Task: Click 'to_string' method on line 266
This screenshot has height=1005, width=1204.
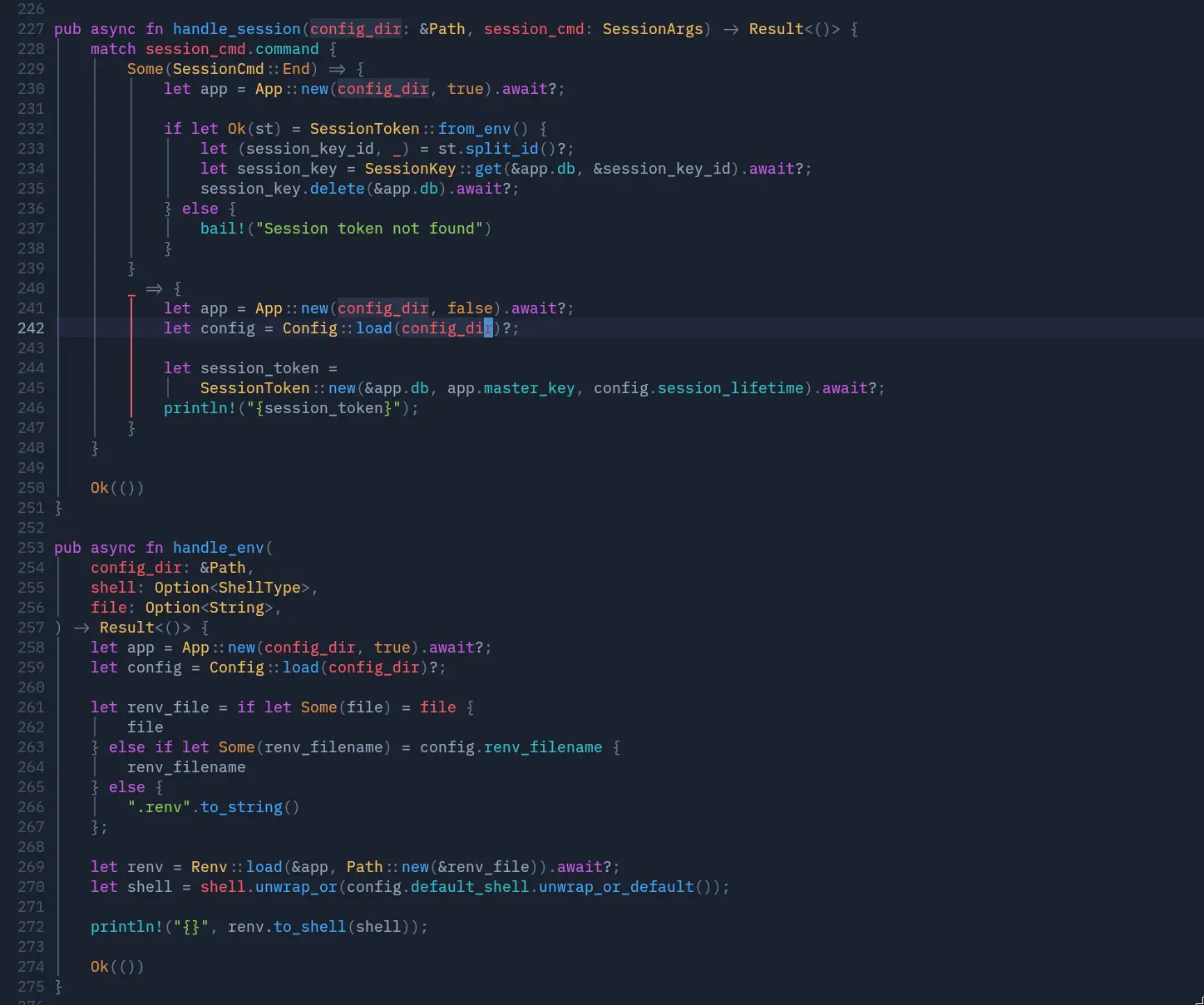Action: pyautogui.click(x=241, y=807)
